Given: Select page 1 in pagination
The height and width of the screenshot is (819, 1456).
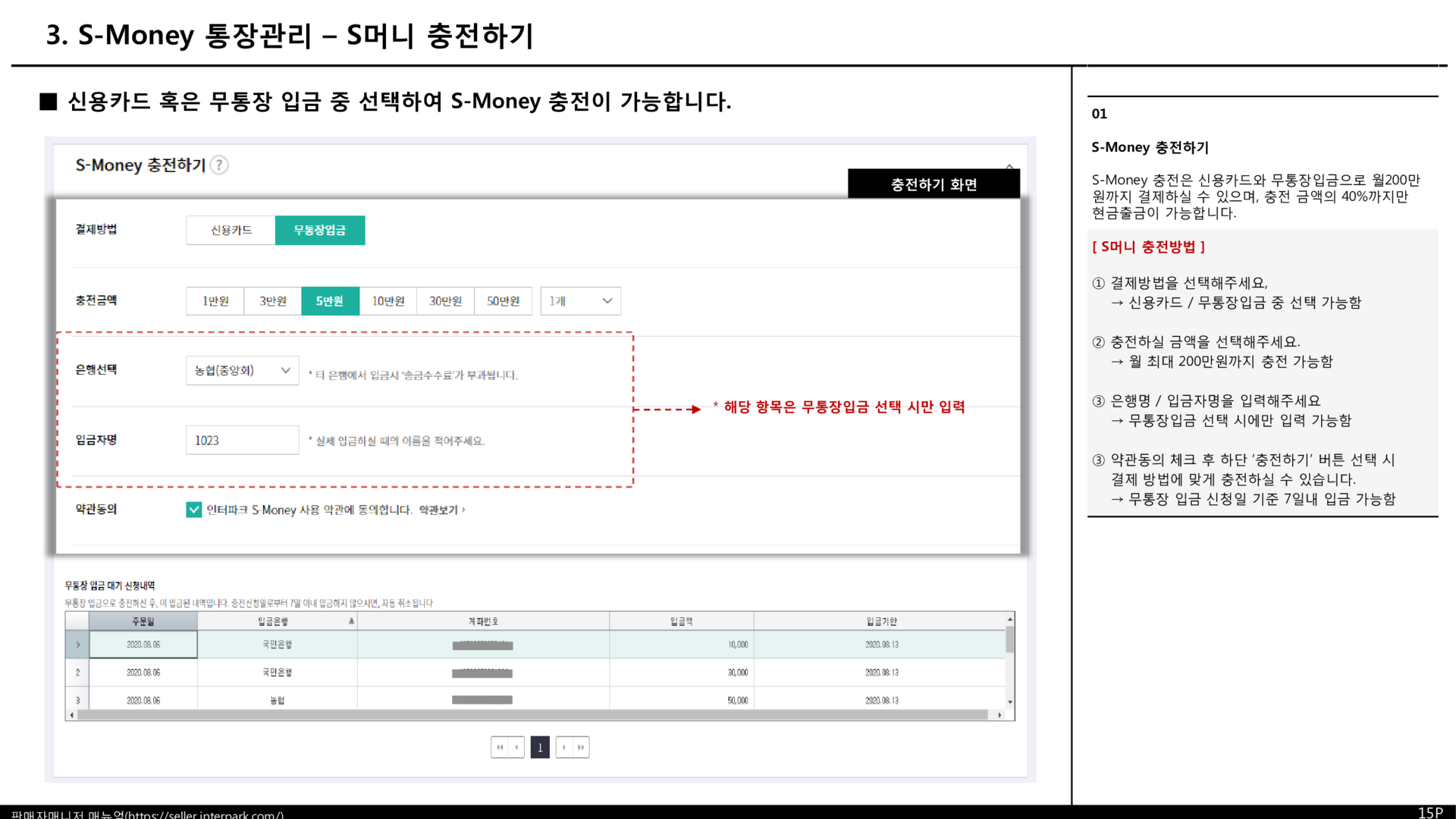Looking at the screenshot, I should coord(540,747).
